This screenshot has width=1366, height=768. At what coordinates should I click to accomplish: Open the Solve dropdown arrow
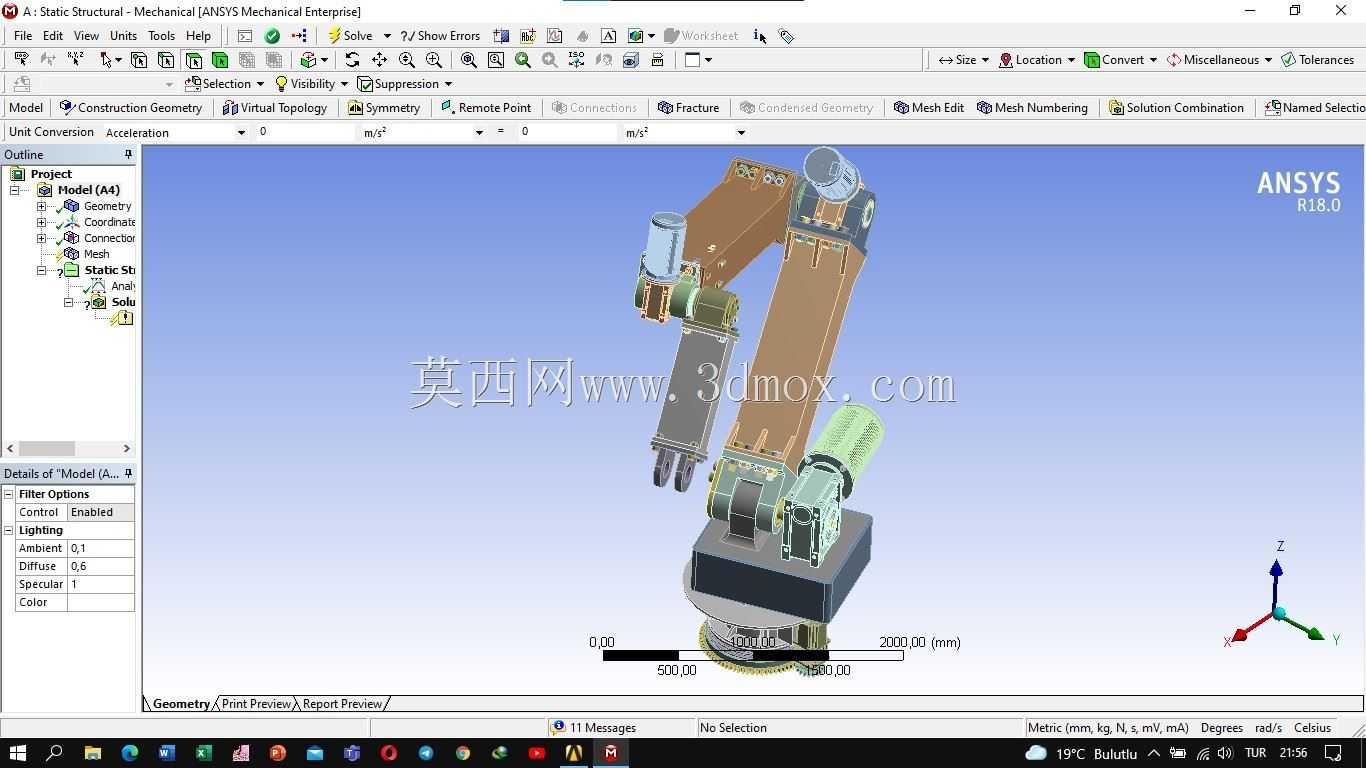(x=387, y=36)
